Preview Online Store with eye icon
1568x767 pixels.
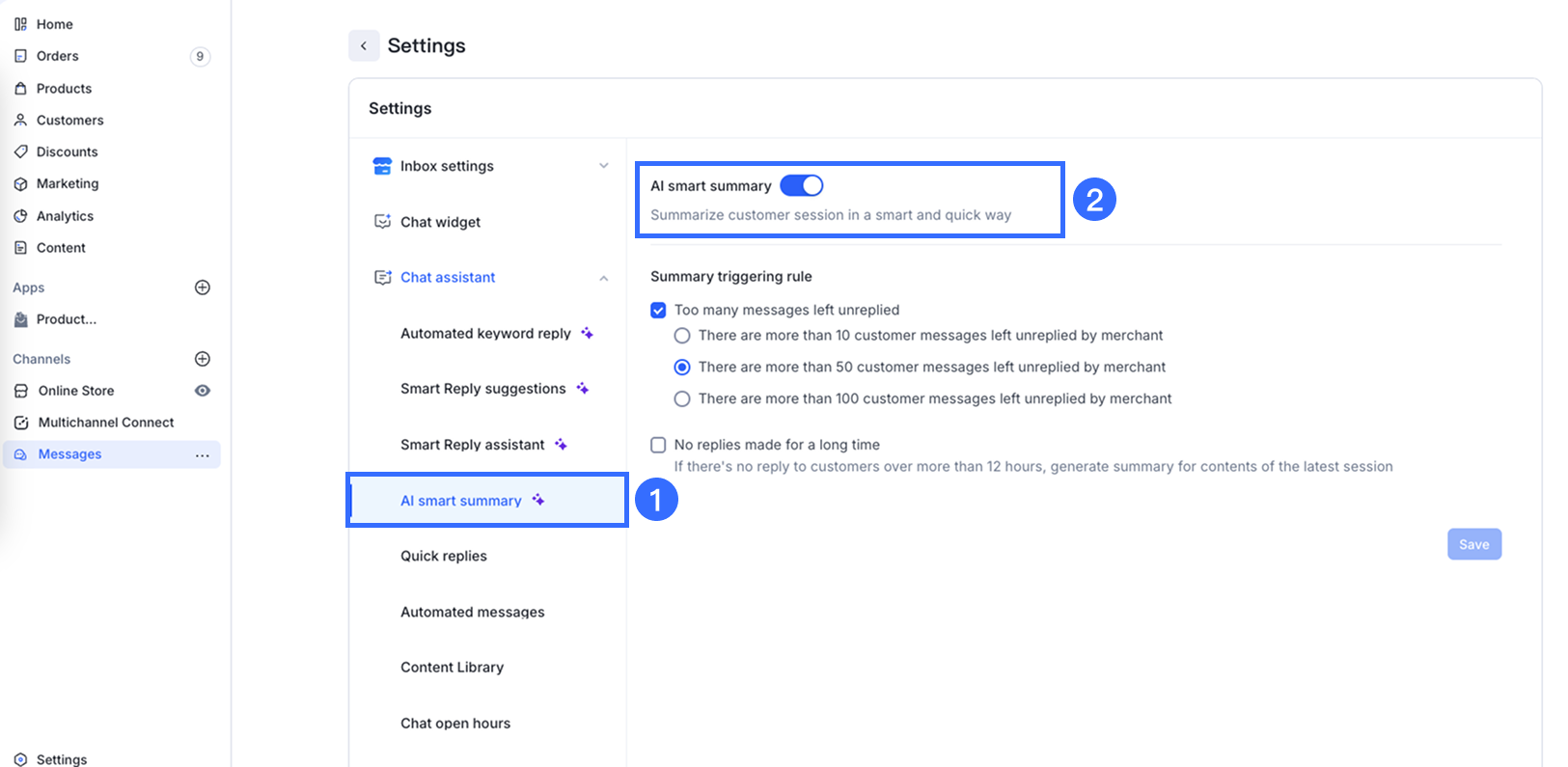coord(203,391)
